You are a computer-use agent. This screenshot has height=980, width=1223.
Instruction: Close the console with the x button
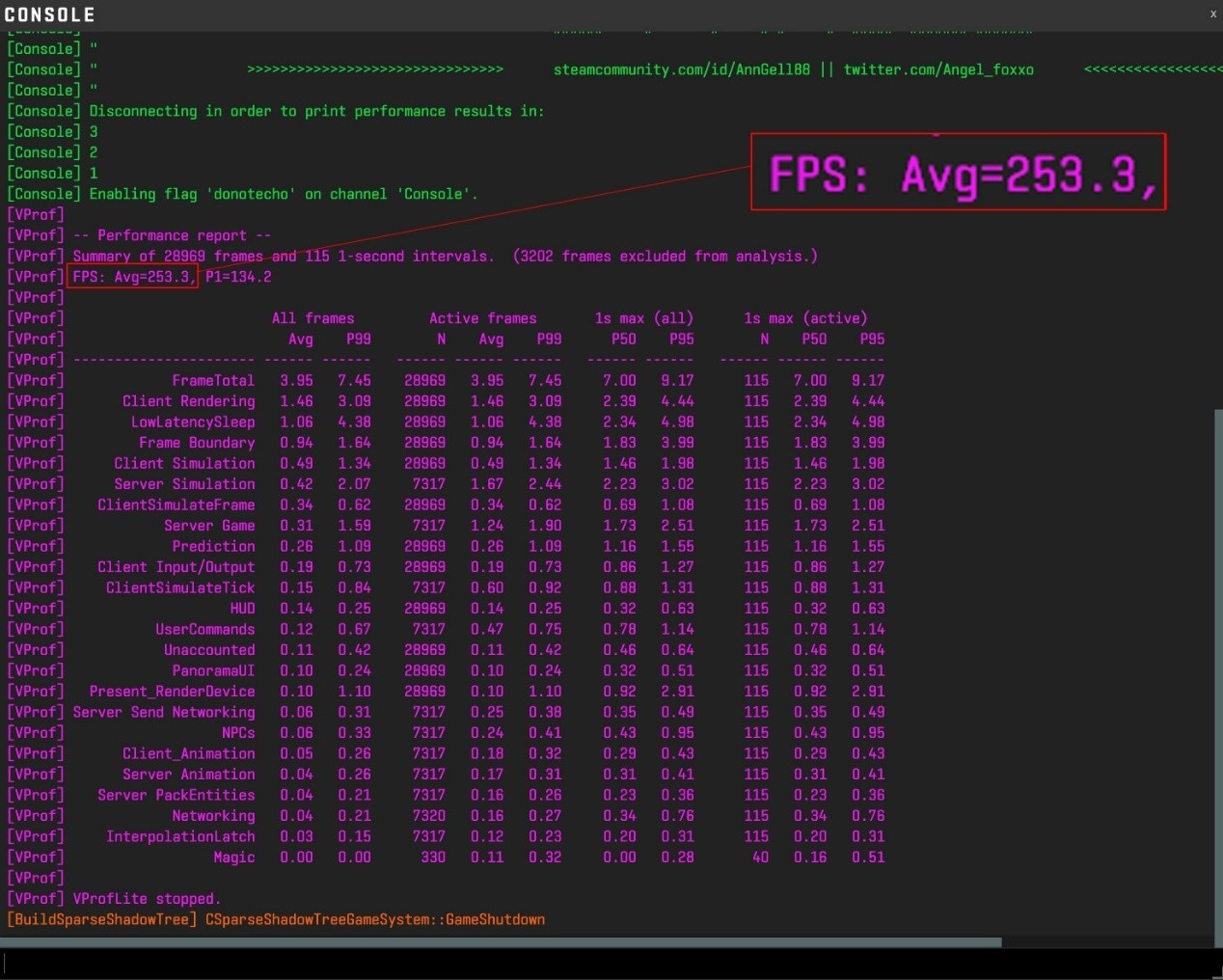pyautogui.click(x=1212, y=14)
